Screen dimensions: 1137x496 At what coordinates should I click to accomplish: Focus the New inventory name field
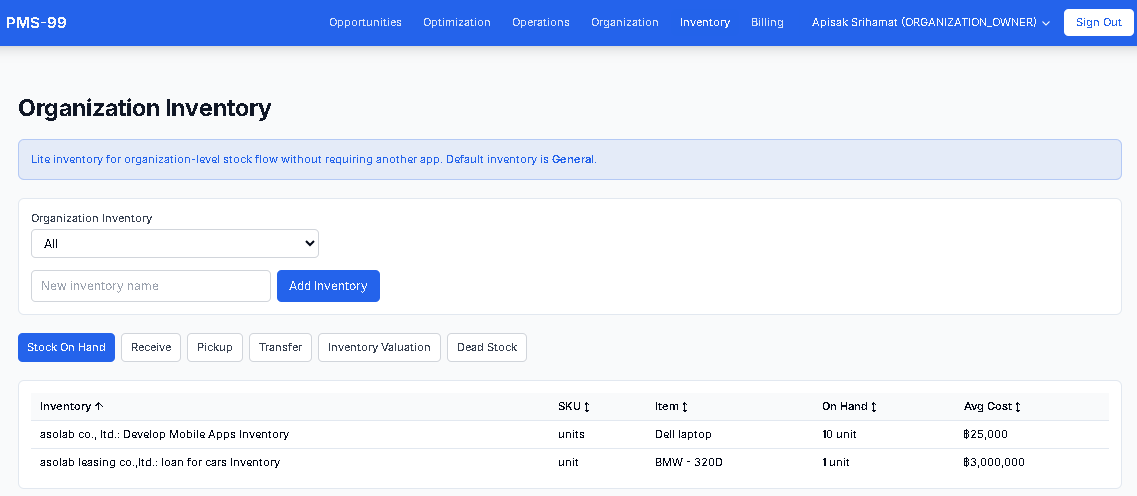pos(151,286)
